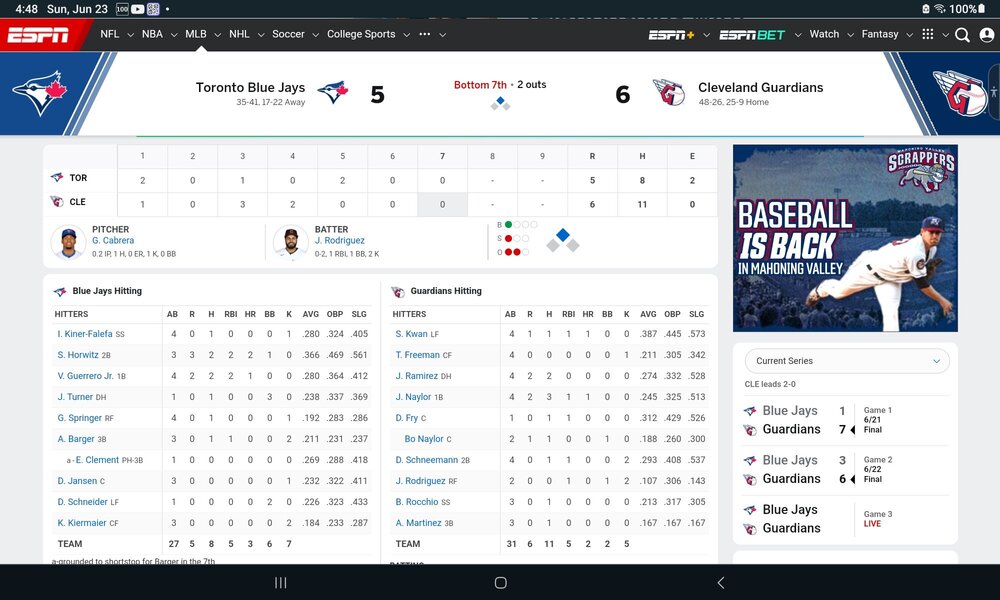1000x600 pixels.
Task: Tap the Android back navigation arrow
Action: coord(721,583)
